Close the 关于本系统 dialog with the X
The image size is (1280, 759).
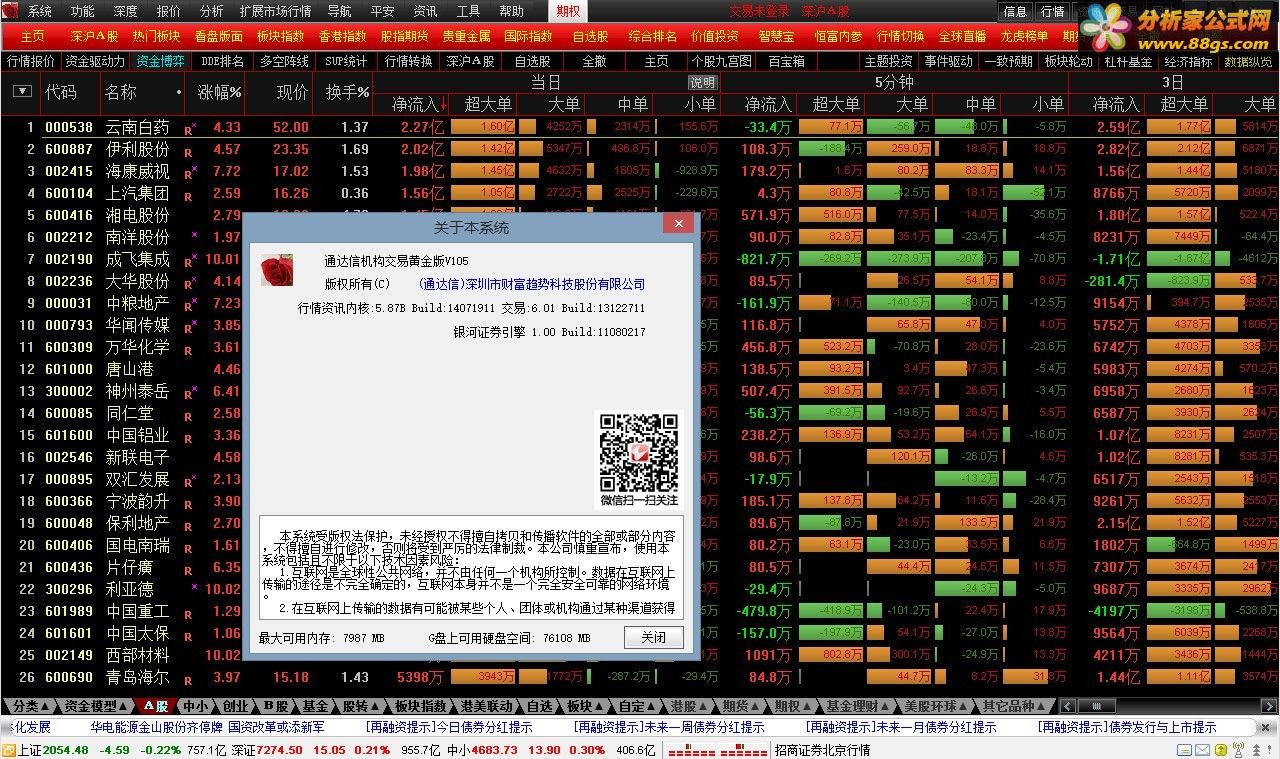(679, 224)
